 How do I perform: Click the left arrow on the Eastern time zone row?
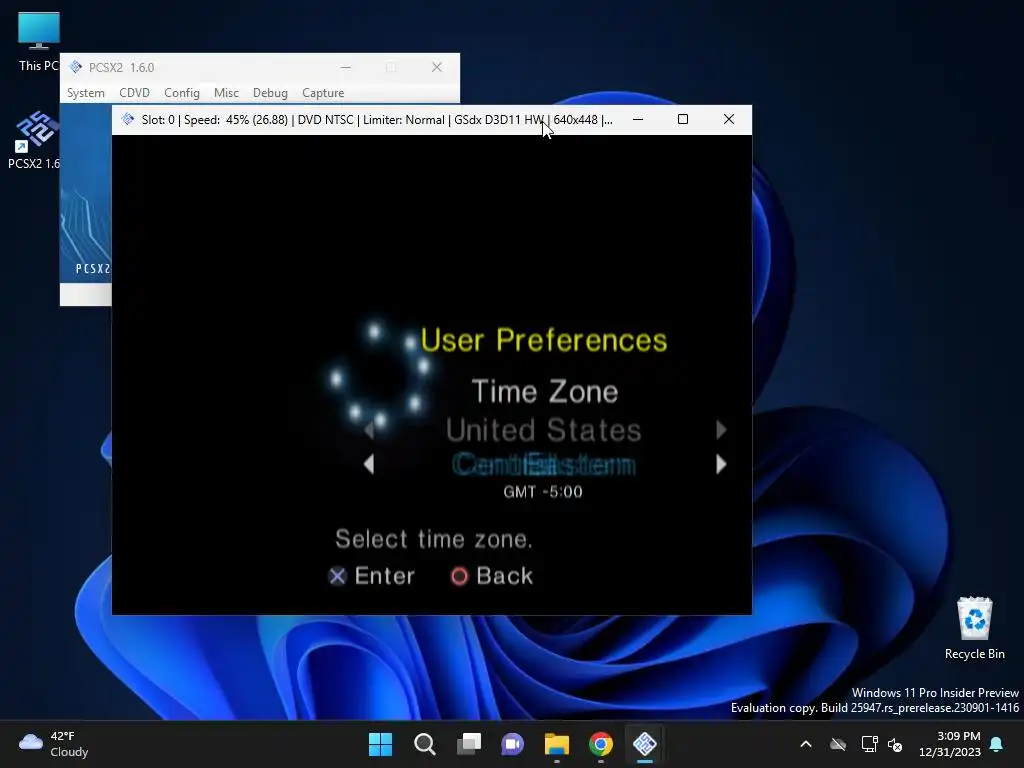coord(369,464)
